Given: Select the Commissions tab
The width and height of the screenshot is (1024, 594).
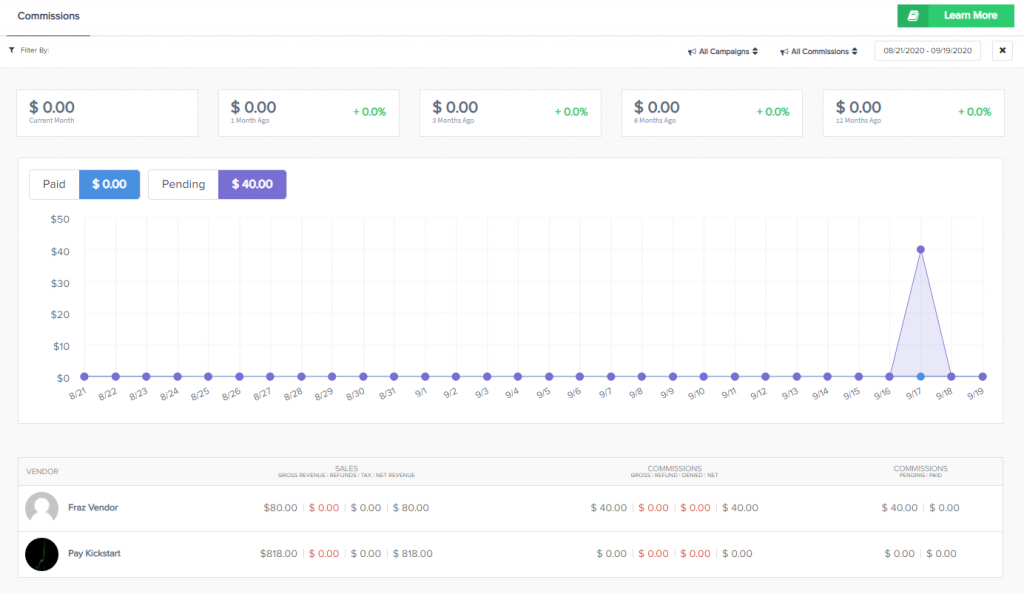Looking at the screenshot, I should (x=48, y=17).
